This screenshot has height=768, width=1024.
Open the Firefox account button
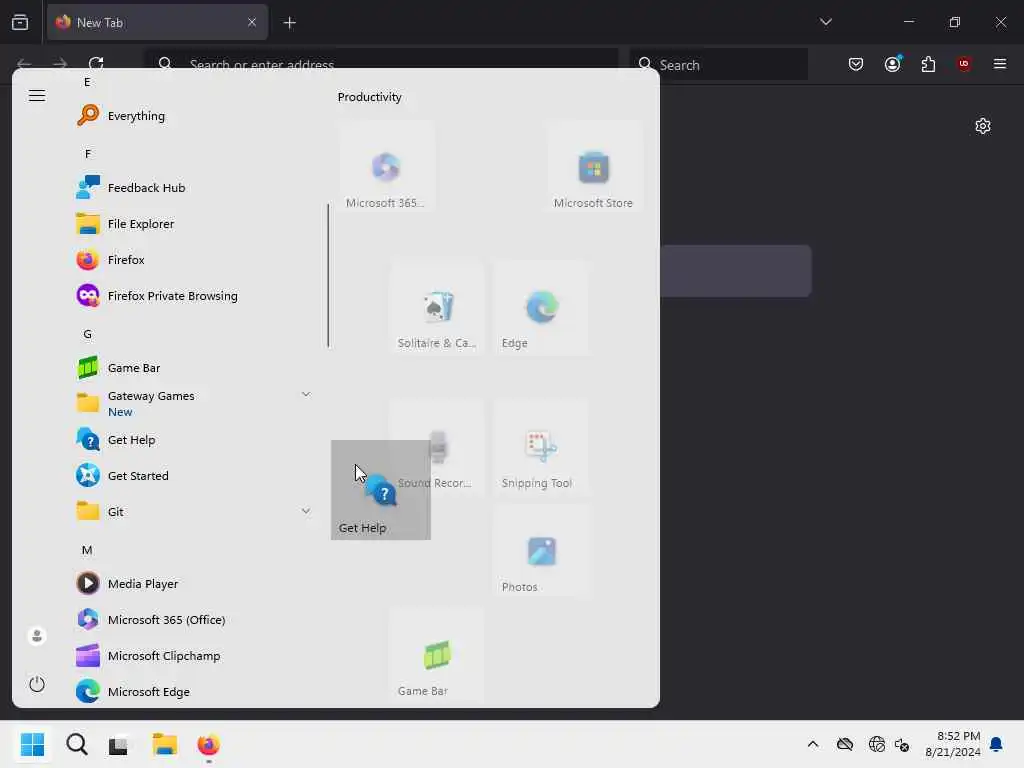[892, 64]
